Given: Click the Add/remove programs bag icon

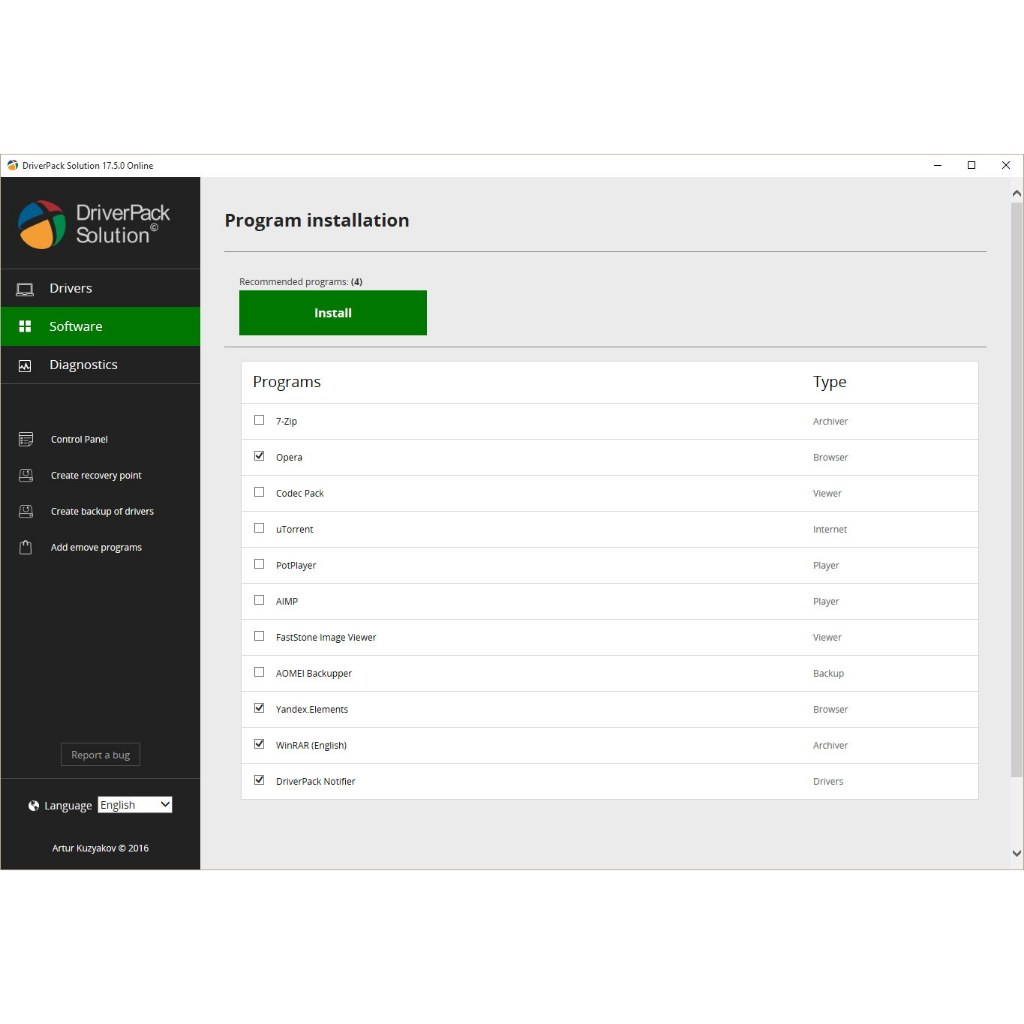Looking at the screenshot, I should point(26,548).
